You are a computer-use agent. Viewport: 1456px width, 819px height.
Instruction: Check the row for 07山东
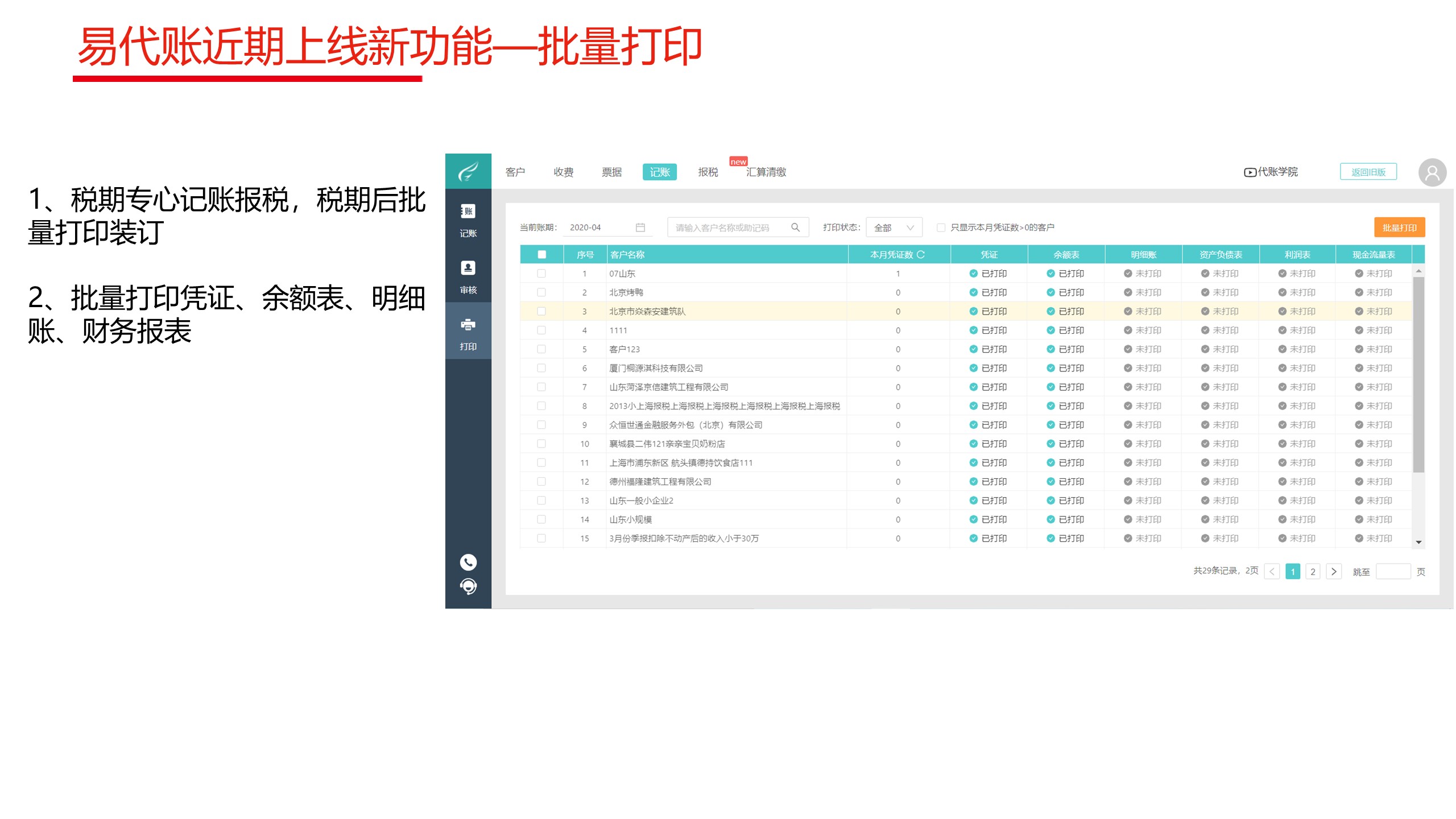(541, 274)
